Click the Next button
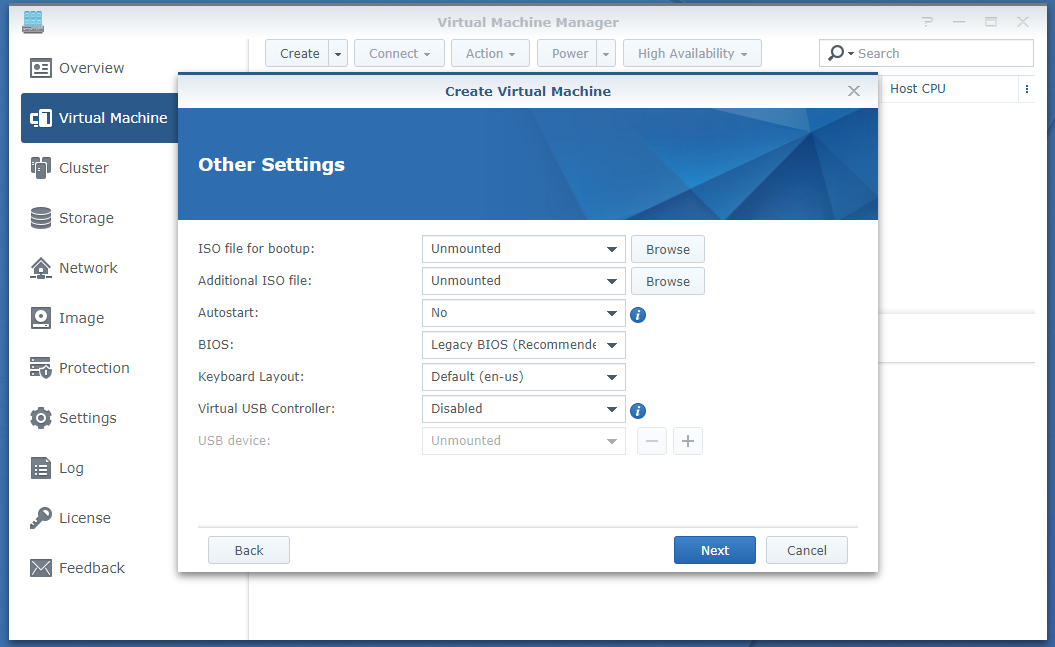This screenshot has height=647, width=1055. [x=714, y=550]
